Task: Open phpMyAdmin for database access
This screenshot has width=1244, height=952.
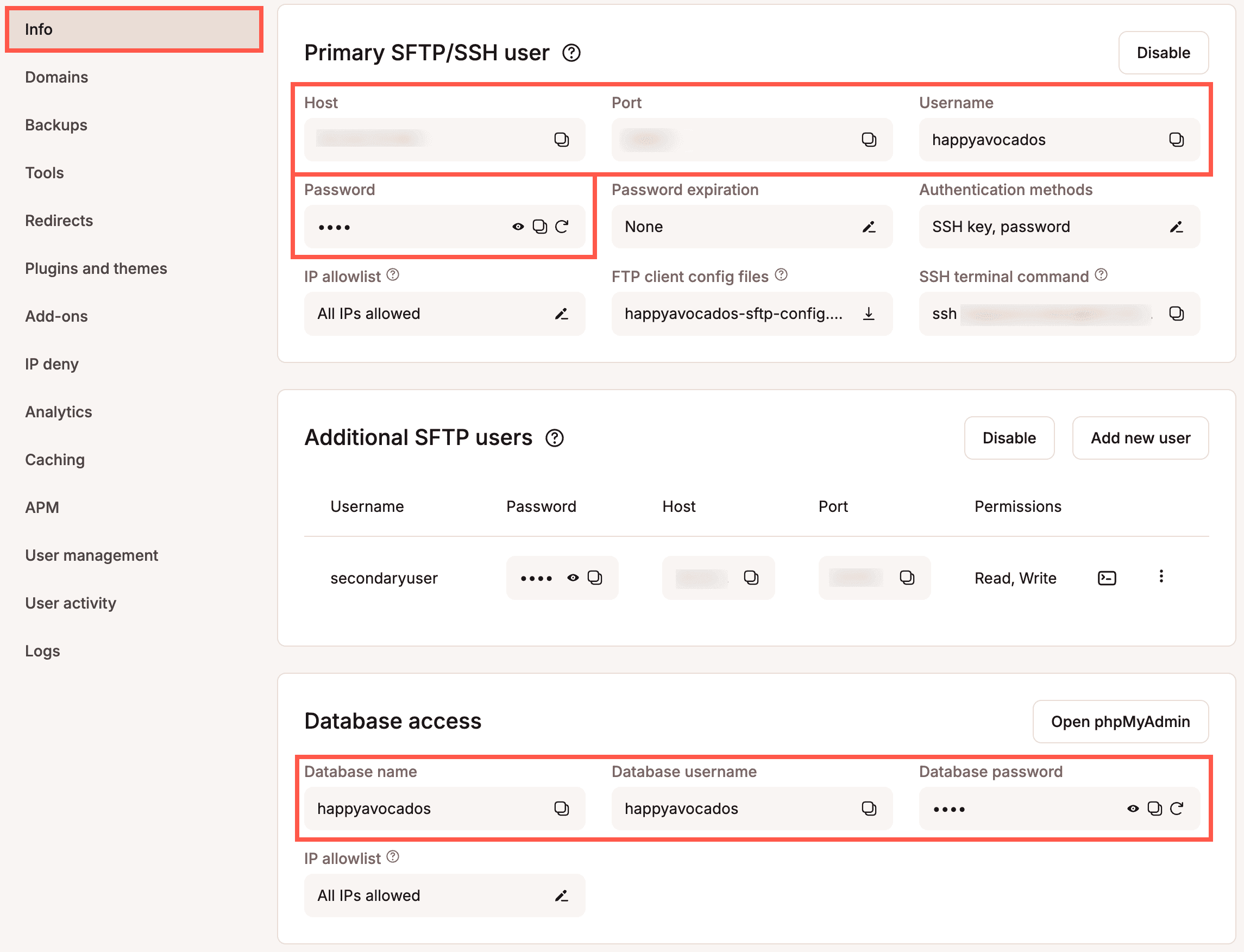Action: (x=1121, y=722)
